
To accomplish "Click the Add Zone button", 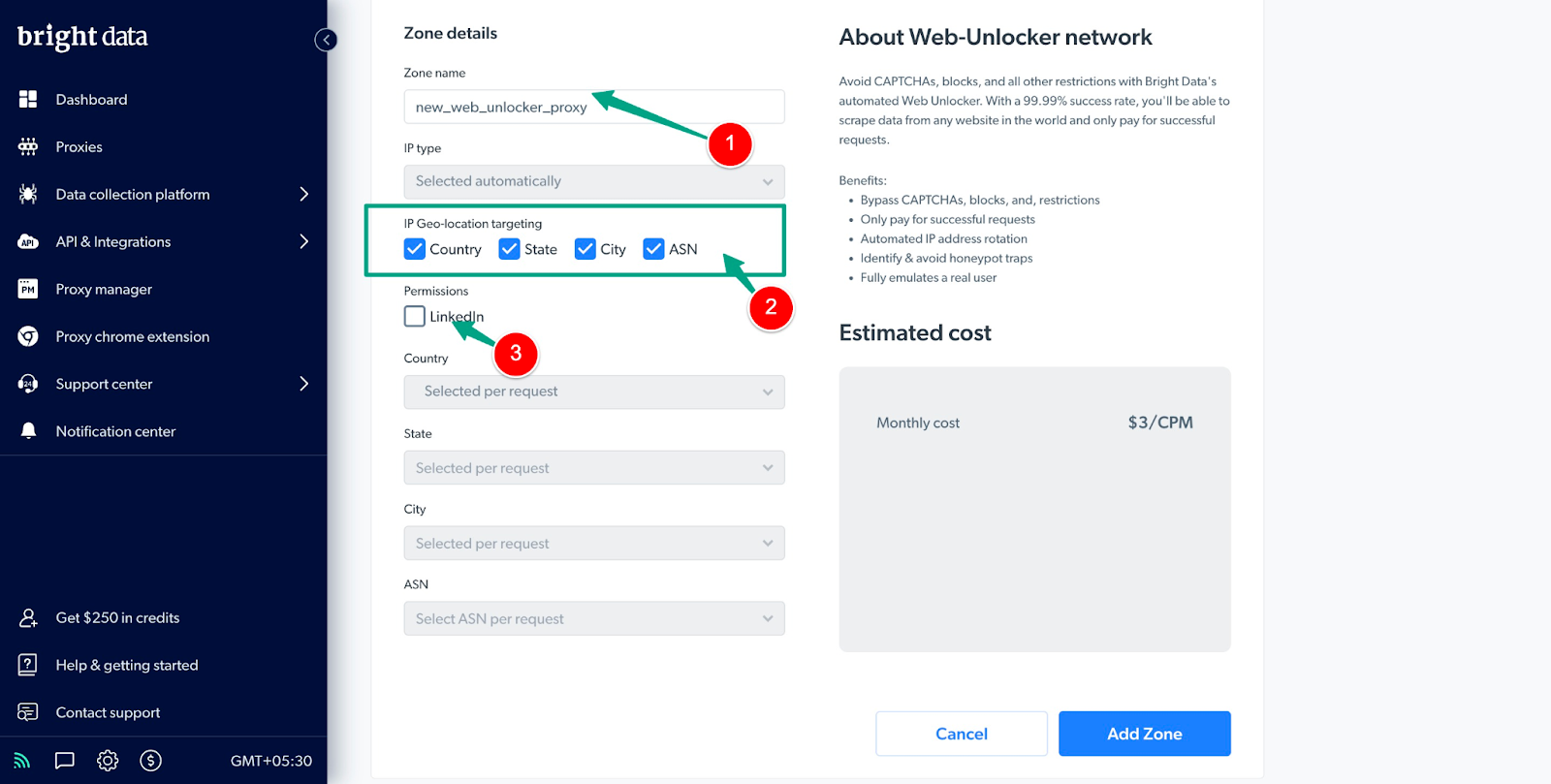I will [1144, 734].
